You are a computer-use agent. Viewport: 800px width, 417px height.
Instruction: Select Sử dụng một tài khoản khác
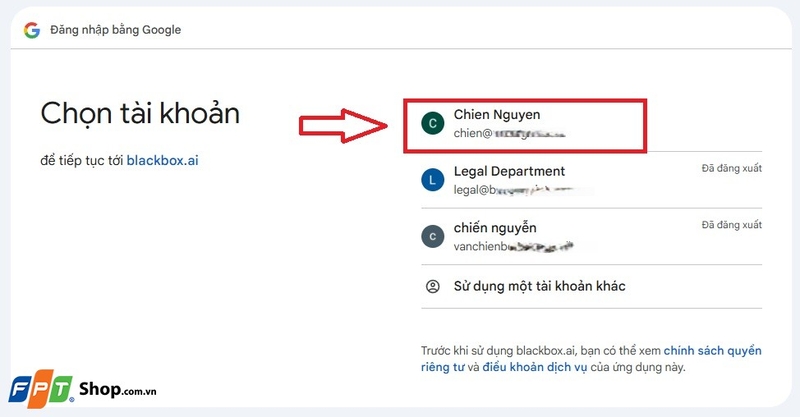coord(539,286)
